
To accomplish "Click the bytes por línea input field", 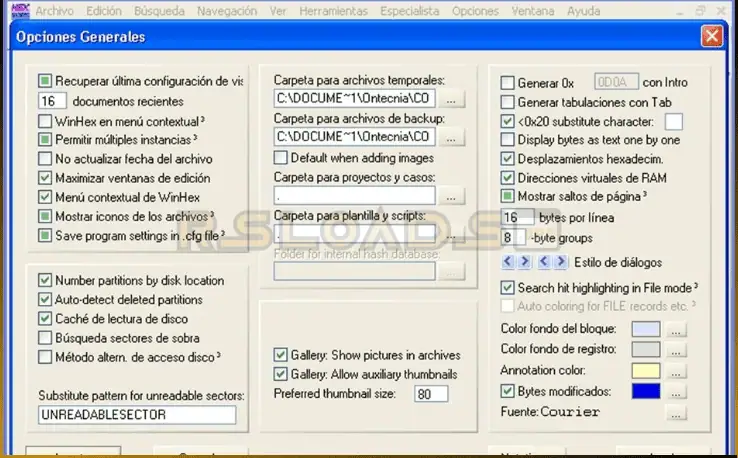I will pos(517,217).
